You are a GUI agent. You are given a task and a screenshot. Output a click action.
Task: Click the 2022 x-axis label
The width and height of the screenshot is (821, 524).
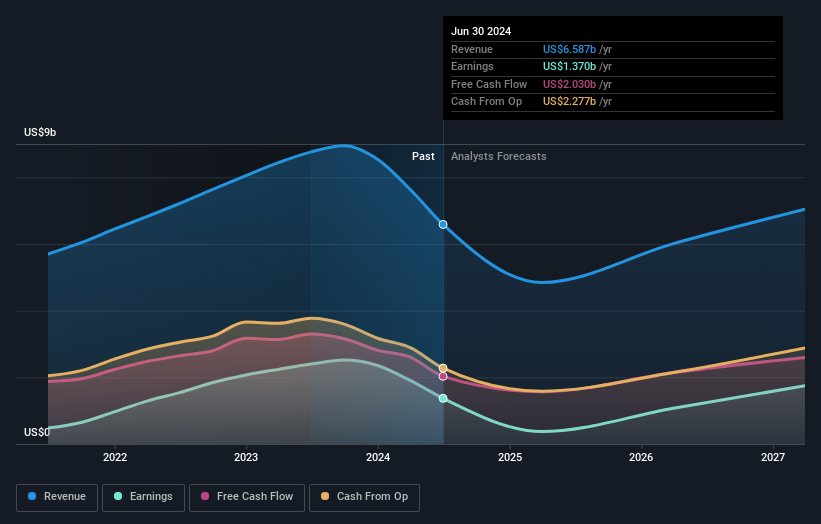[x=115, y=457]
